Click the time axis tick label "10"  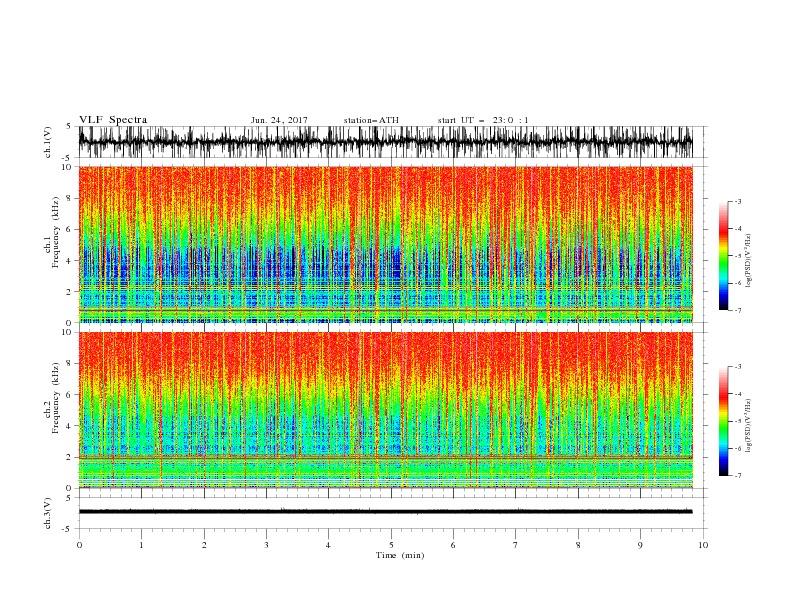point(703,545)
